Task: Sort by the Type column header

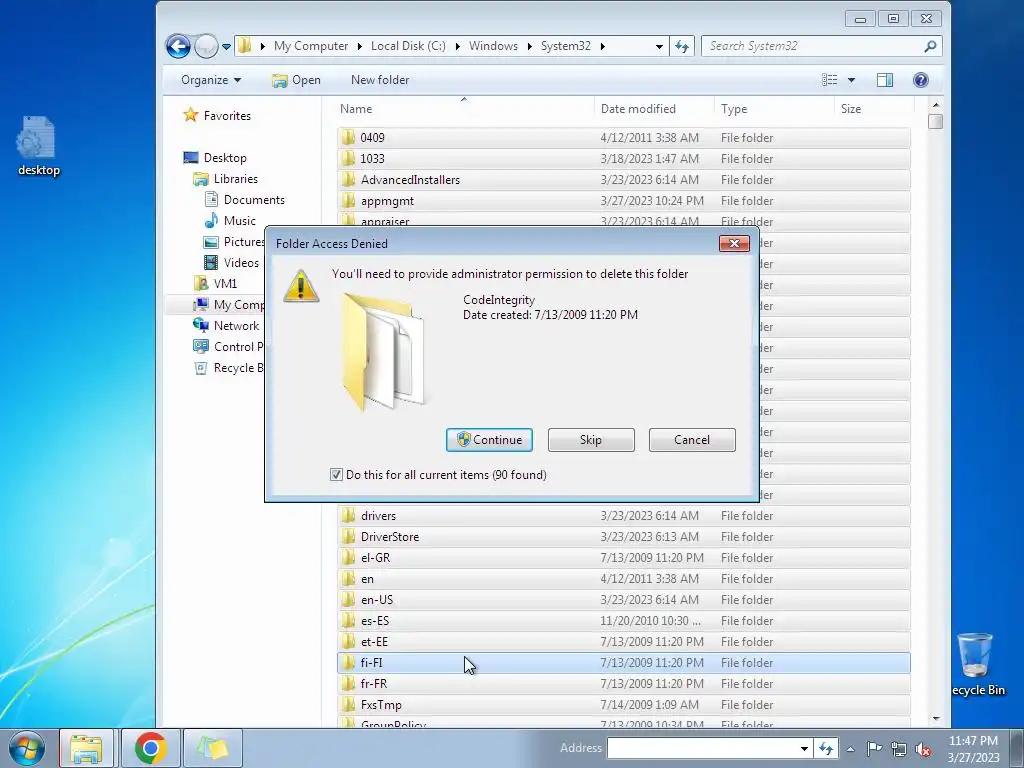Action: tap(775, 109)
